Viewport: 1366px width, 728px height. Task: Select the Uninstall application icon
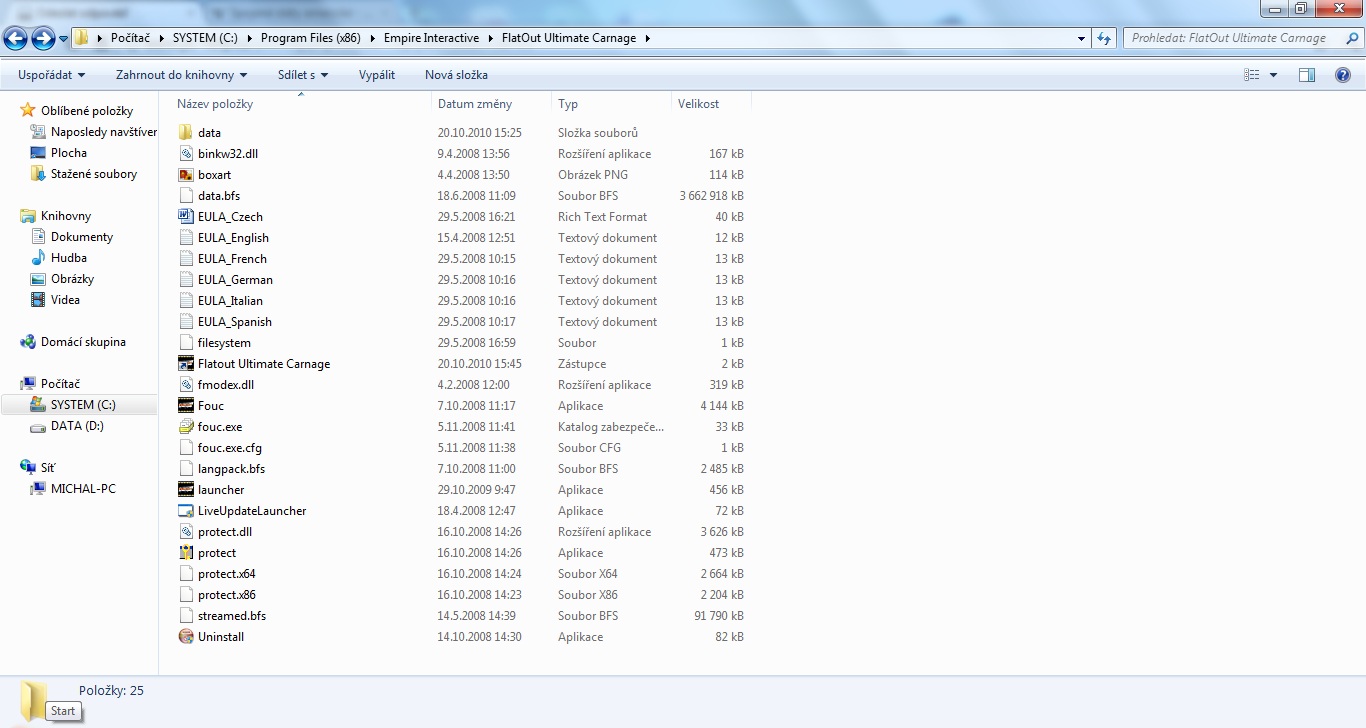(186, 637)
